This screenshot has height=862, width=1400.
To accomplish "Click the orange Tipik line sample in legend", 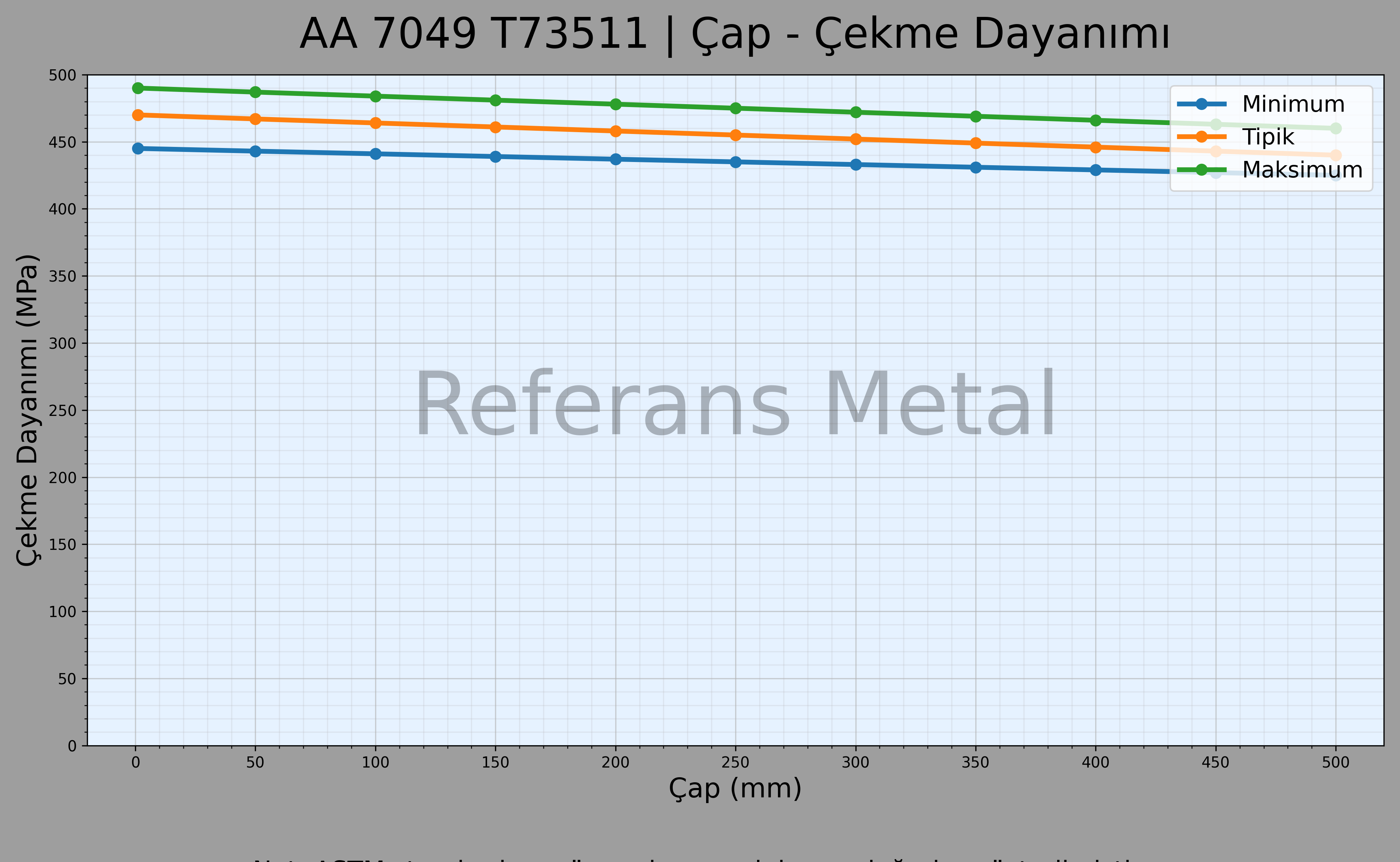I will 1202,137.
